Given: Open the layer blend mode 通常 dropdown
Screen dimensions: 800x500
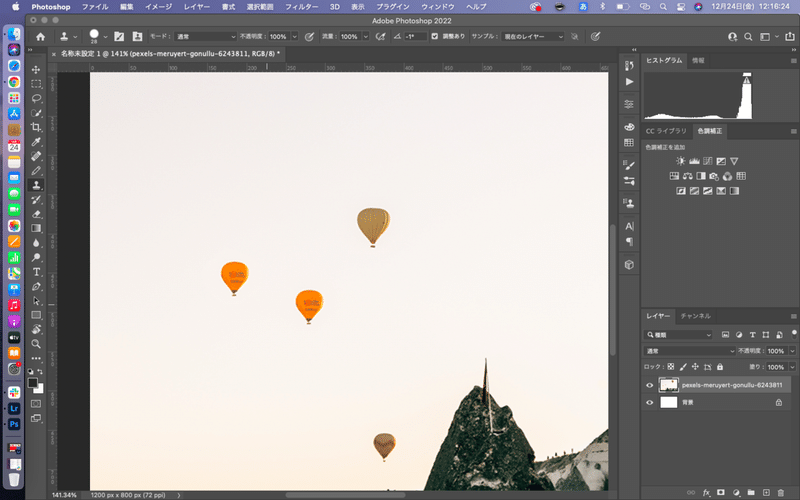Looking at the screenshot, I should (x=689, y=351).
